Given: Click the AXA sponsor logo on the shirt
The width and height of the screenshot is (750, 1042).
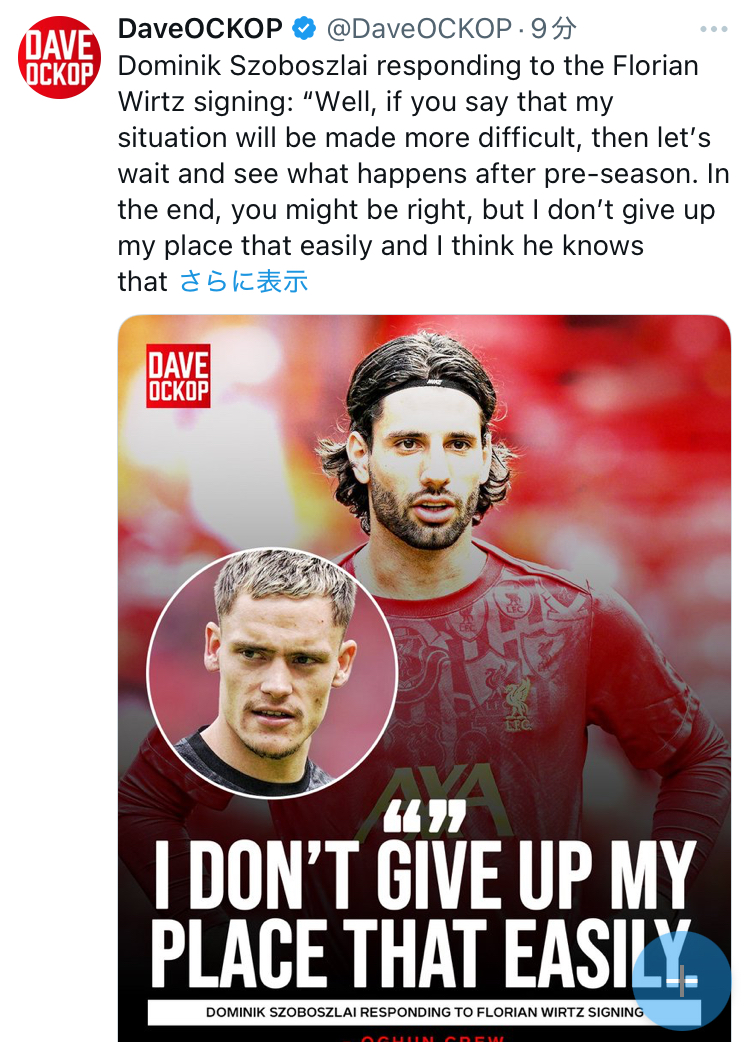Looking at the screenshot, I should [432, 797].
